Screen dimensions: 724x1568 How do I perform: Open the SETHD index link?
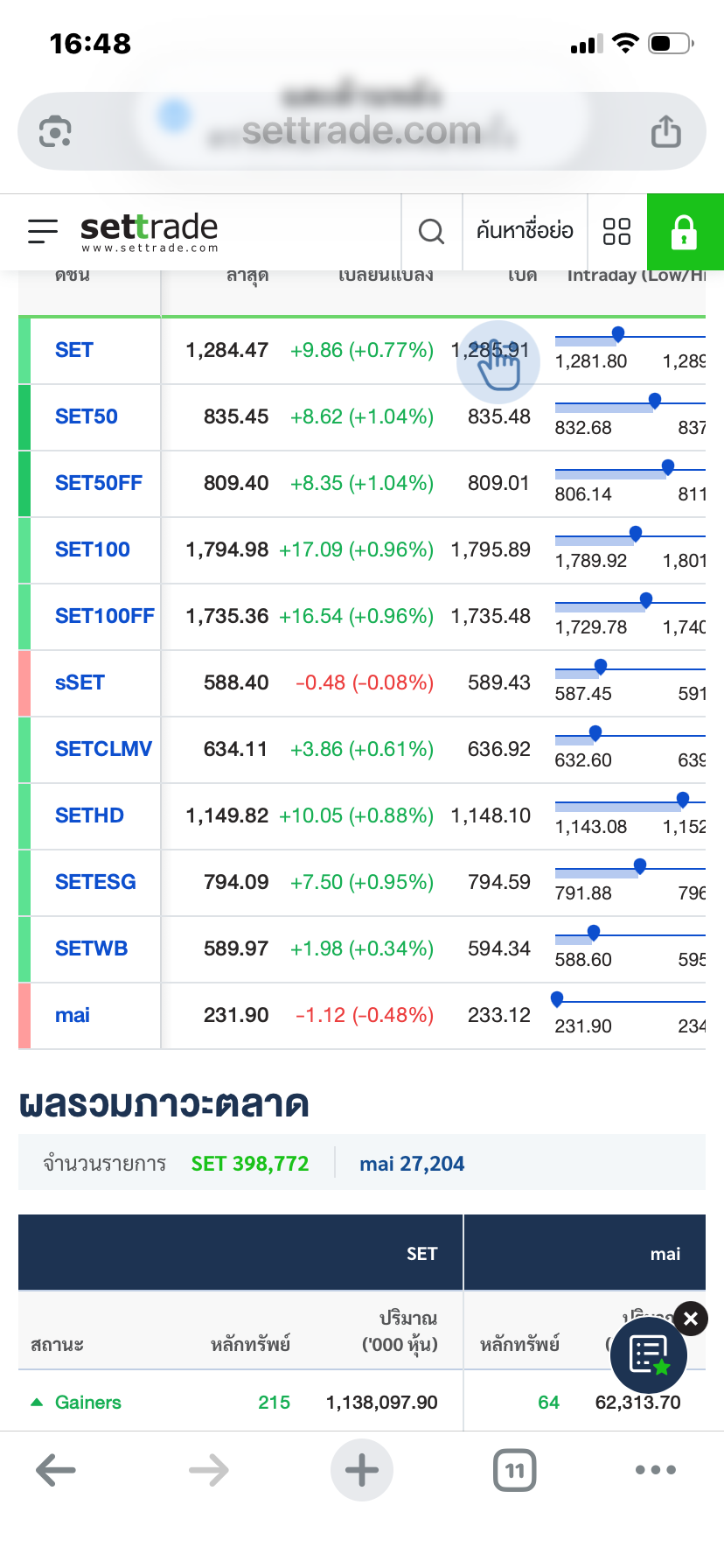click(89, 815)
